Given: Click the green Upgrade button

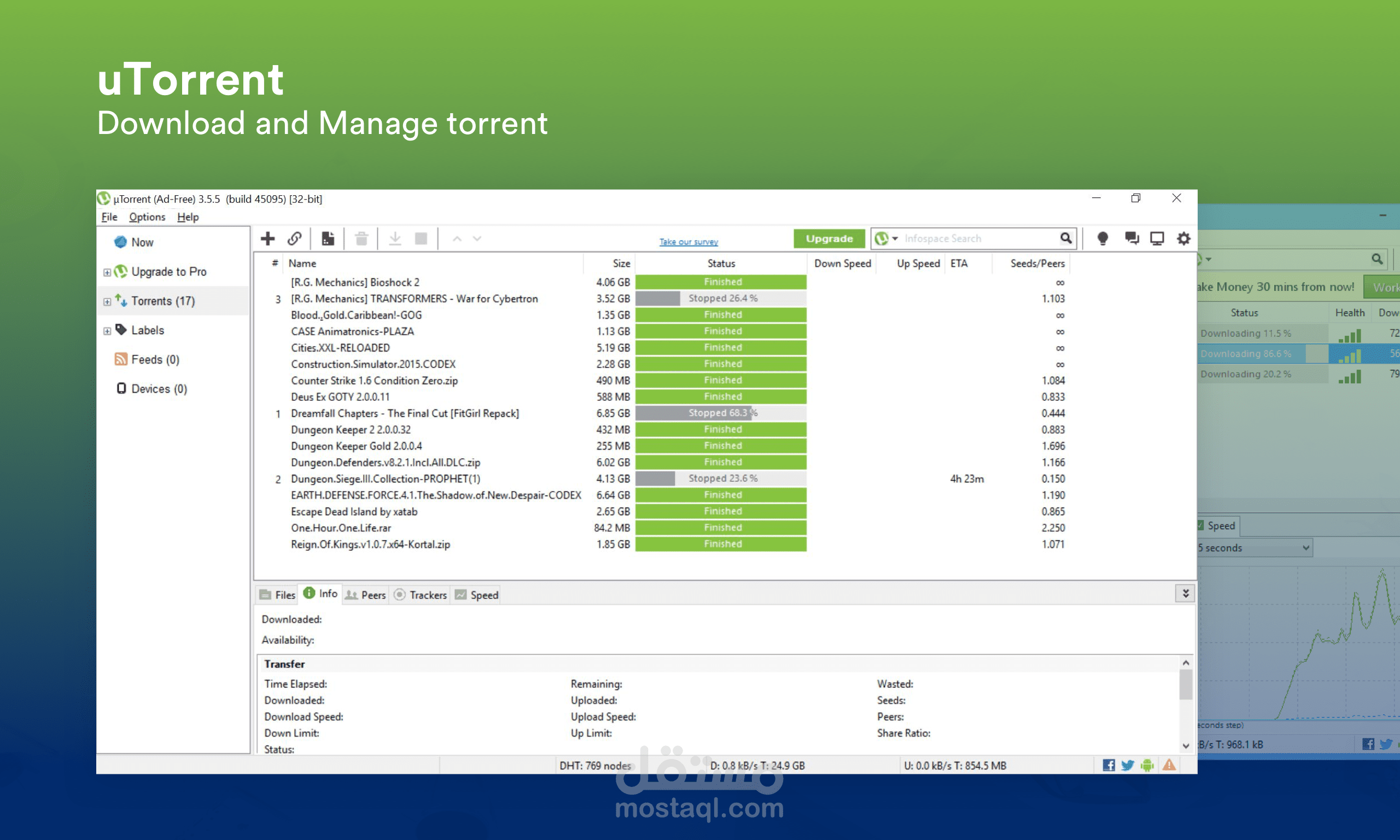Looking at the screenshot, I should click(x=829, y=238).
